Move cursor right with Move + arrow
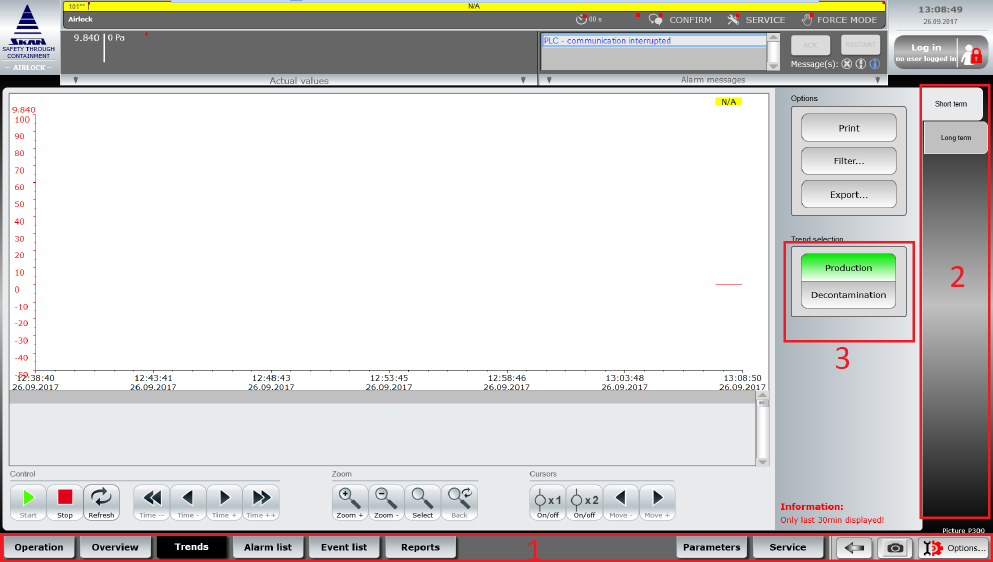Image resolution: width=993 pixels, height=562 pixels. click(657, 502)
